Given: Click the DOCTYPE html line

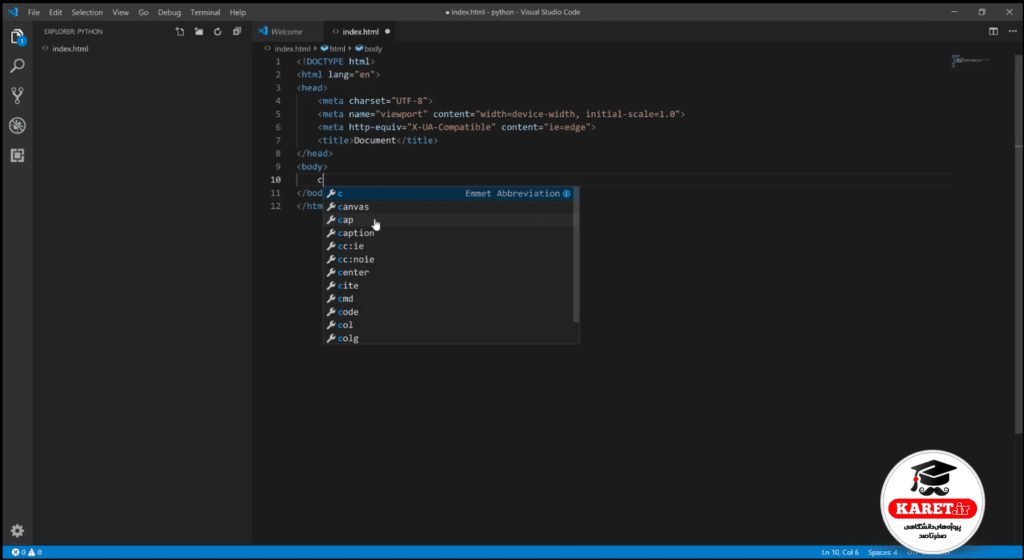Looking at the screenshot, I should 336,61.
